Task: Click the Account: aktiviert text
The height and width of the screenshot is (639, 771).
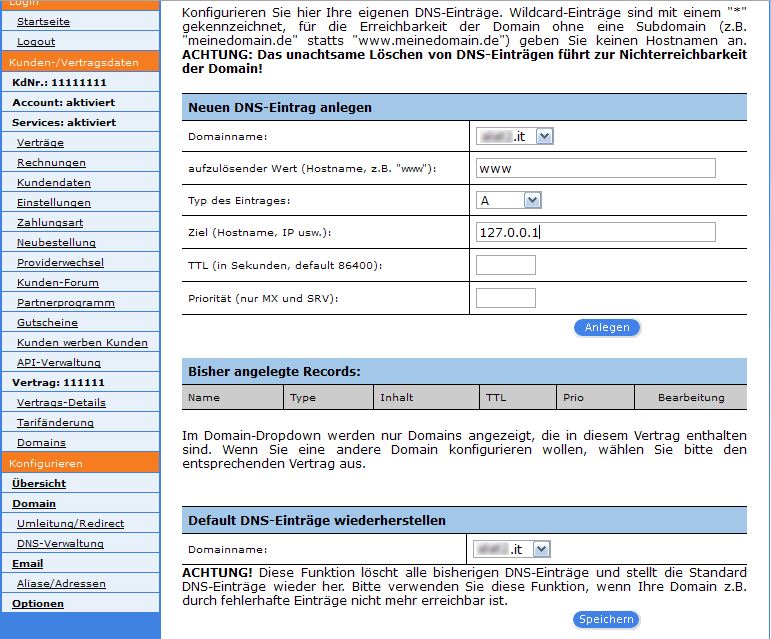Action: pos(63,103)
